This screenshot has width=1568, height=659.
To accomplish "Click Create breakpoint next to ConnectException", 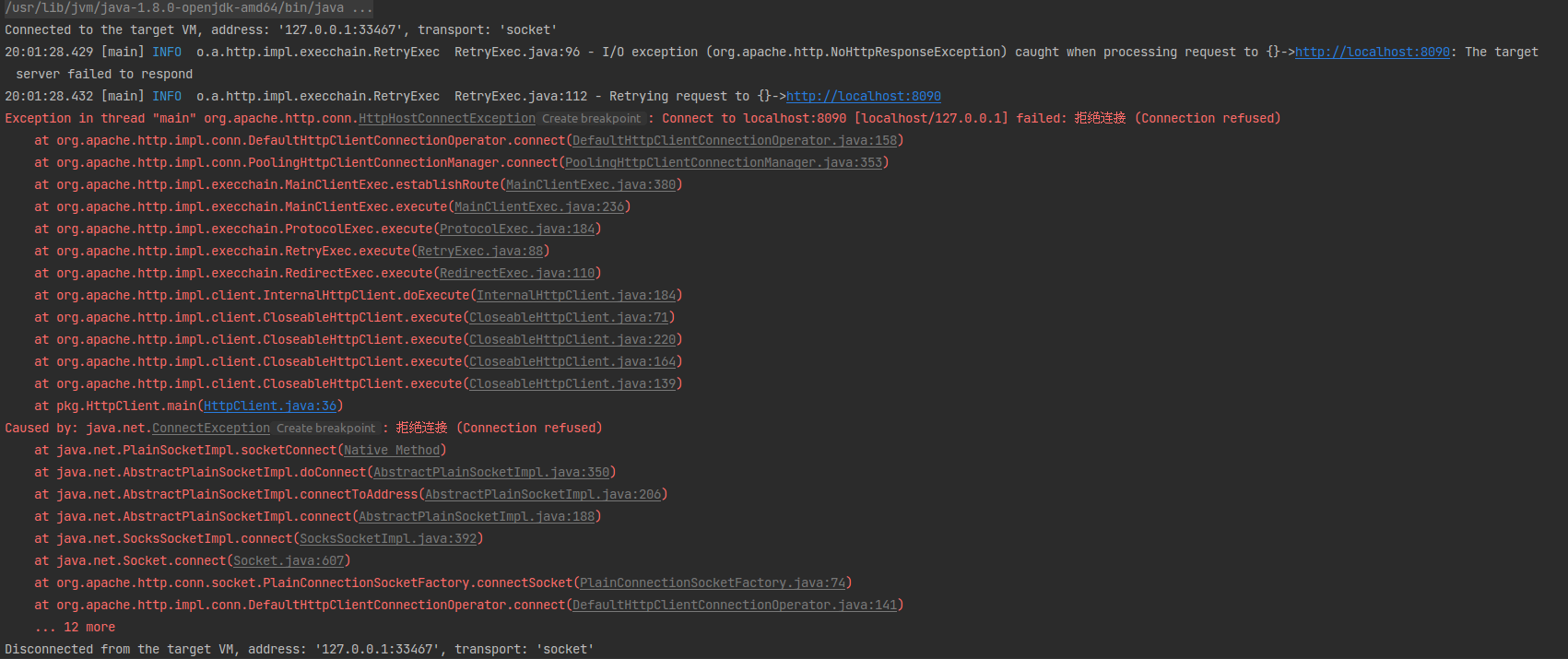I will click(x=325, y=428).
